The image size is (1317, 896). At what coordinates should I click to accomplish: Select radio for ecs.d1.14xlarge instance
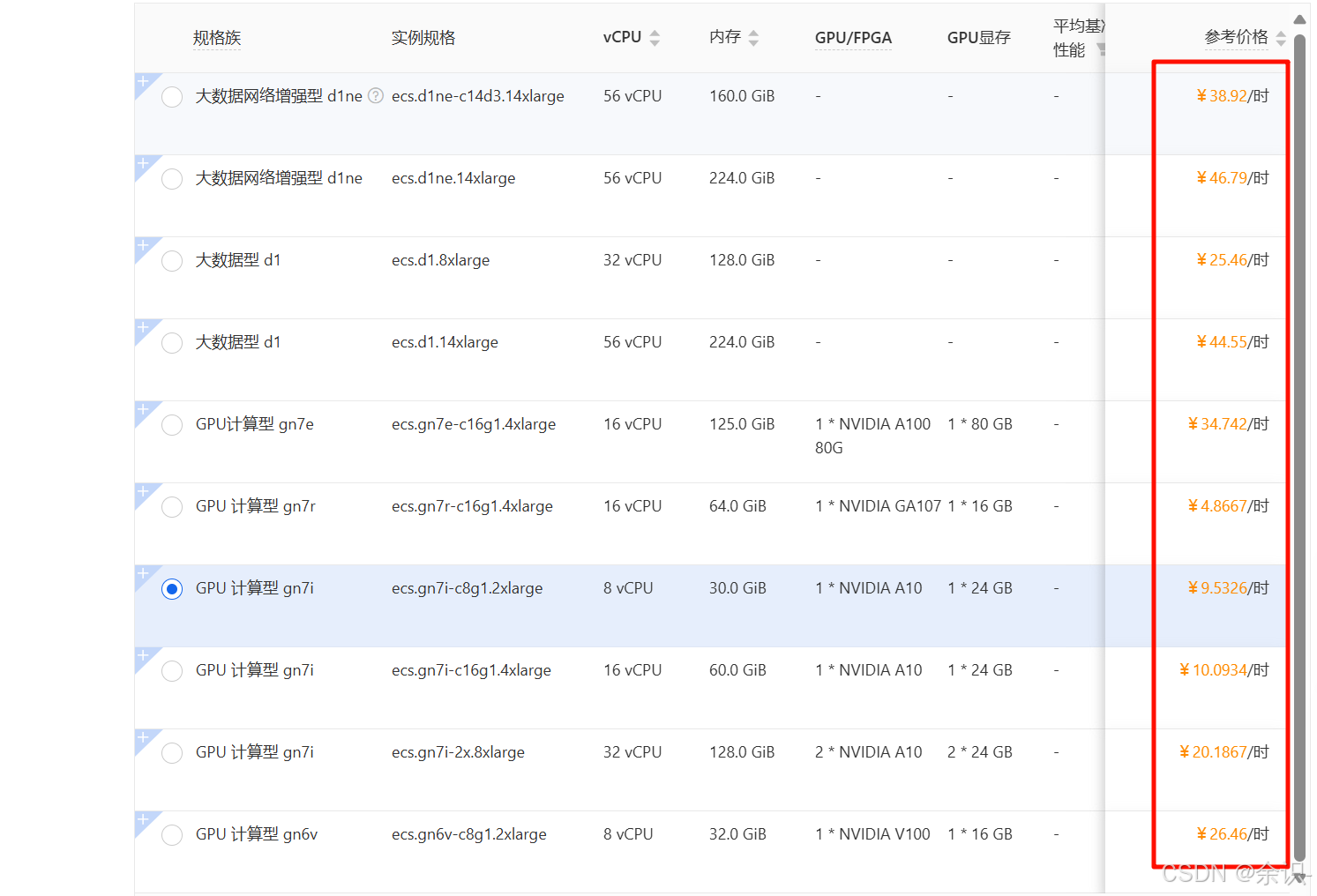click(172, 343)
